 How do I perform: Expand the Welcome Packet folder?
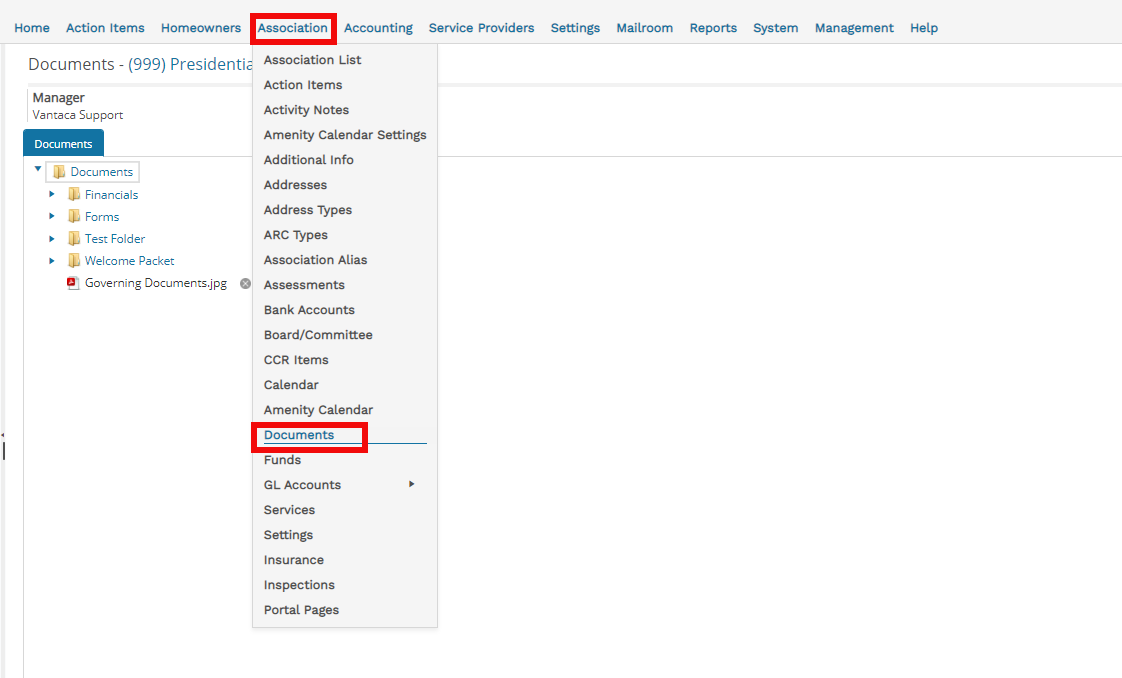point(52,261)
